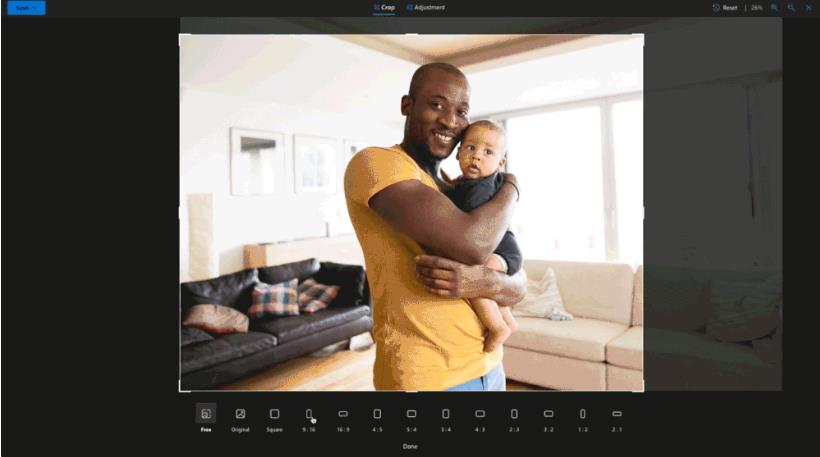Choose the 4:5 crop ratio
The image size is (820, 457).
377,414
